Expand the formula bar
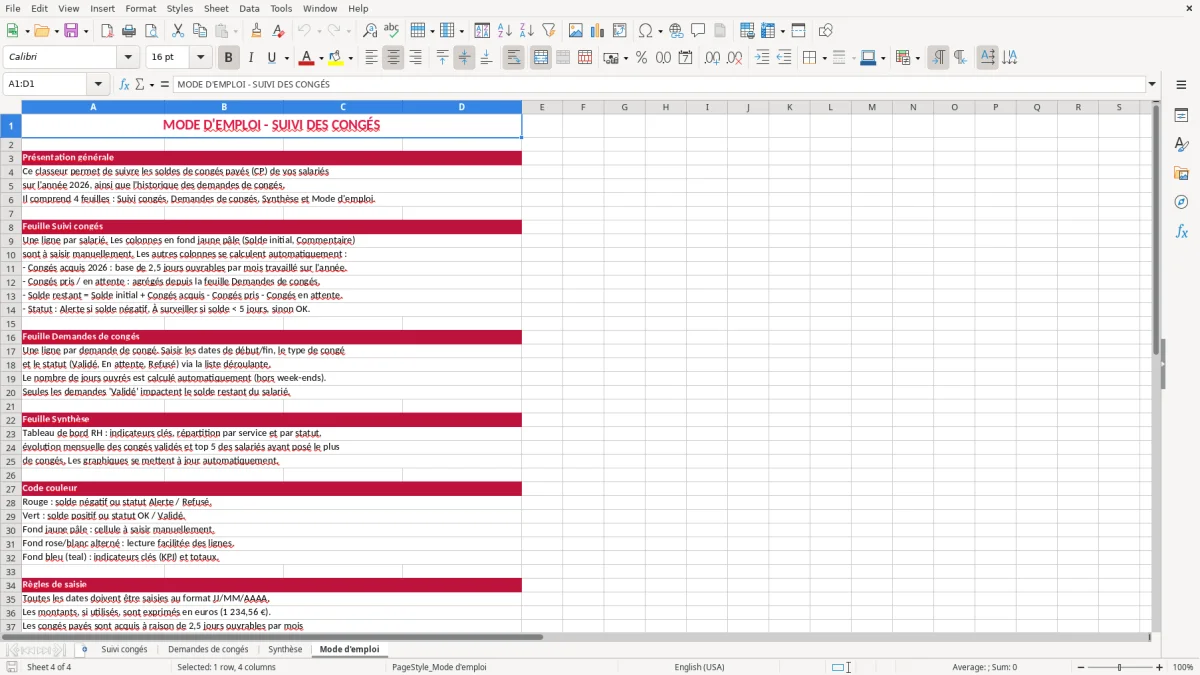The image size is (1200, 675). pos(1153,85)
